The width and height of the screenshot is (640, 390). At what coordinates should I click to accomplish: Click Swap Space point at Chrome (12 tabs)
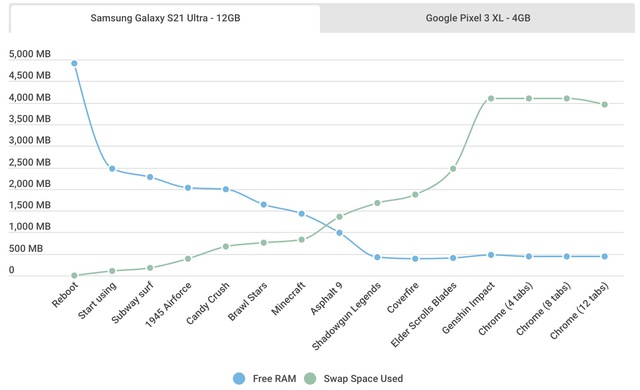[604, 104]
